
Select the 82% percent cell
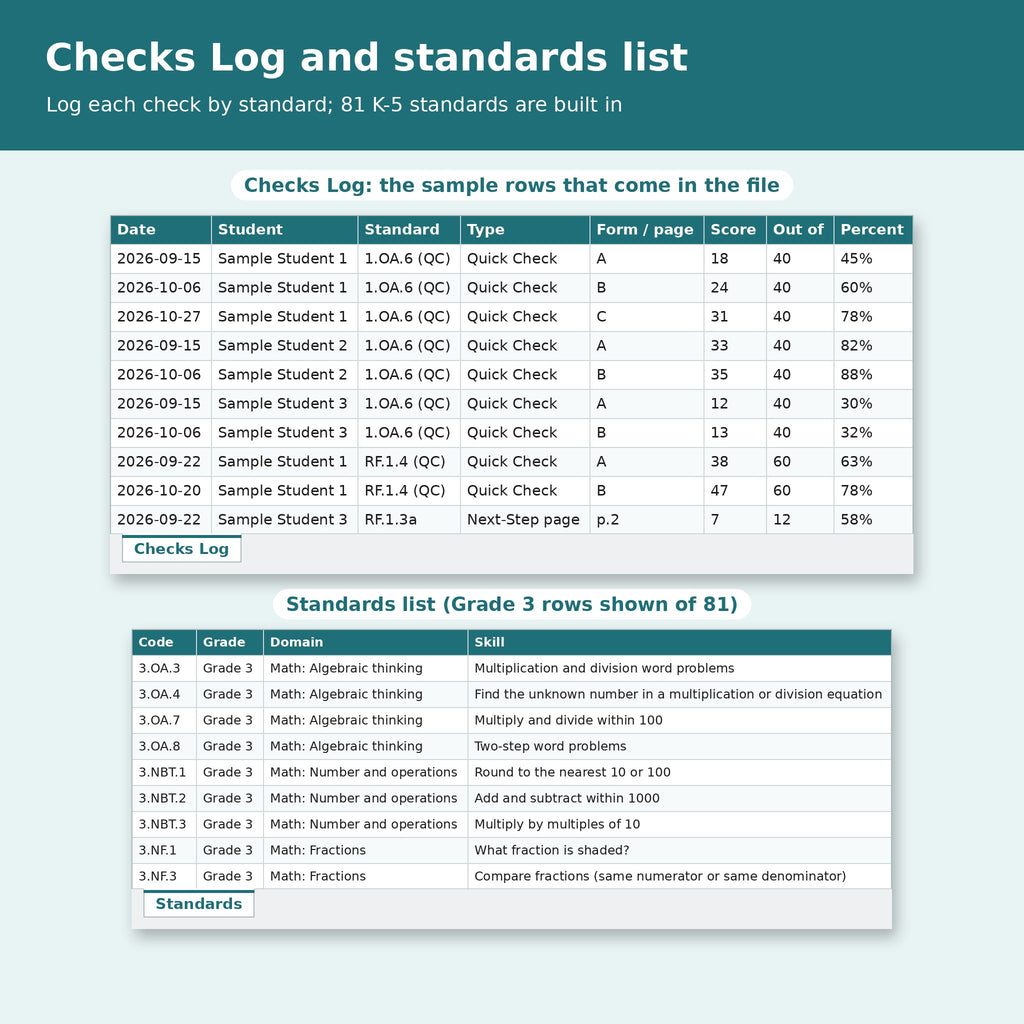pos(873,345)
